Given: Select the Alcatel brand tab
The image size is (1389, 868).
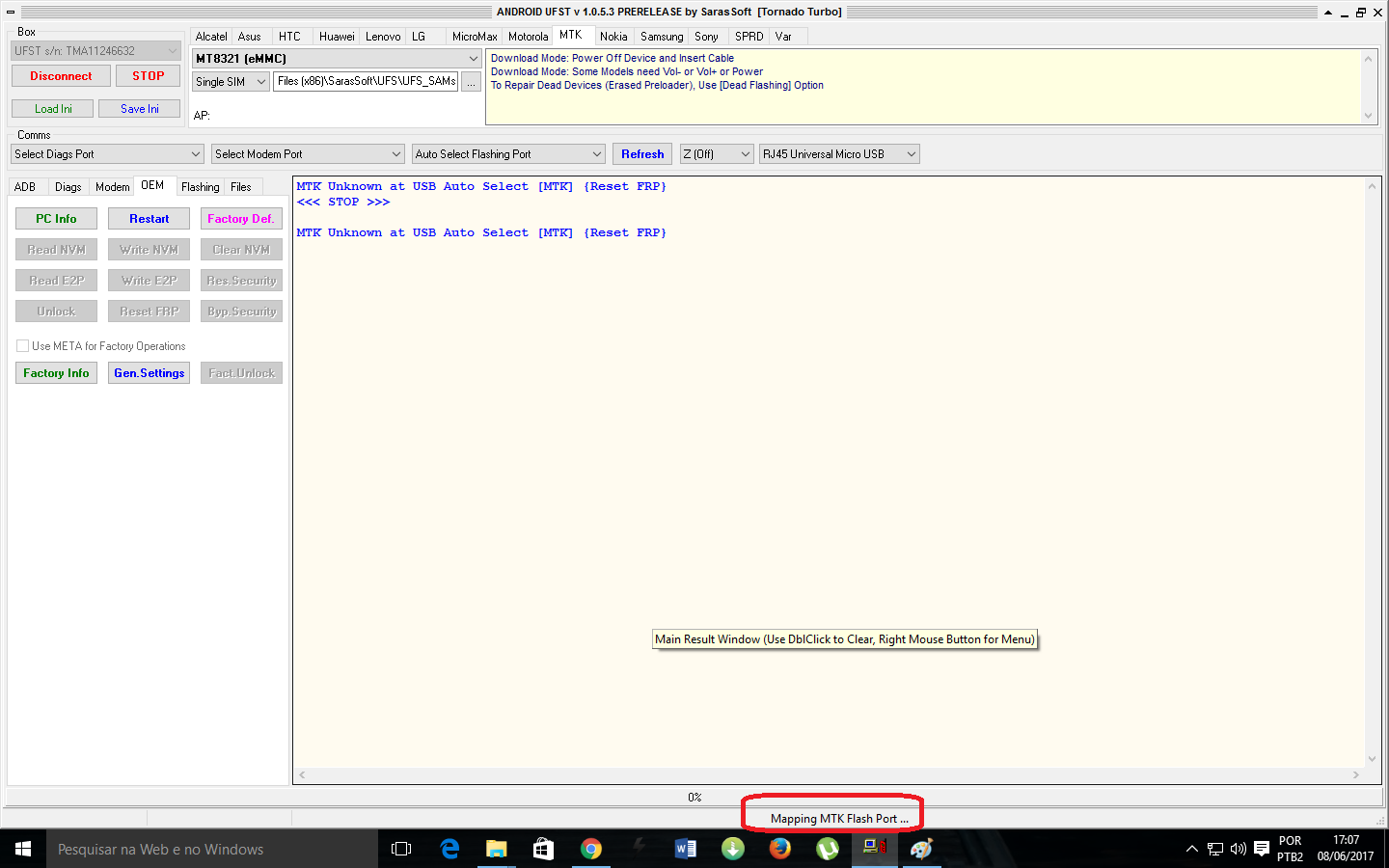Looking at the screenshot, I should (x=211, y=37).
